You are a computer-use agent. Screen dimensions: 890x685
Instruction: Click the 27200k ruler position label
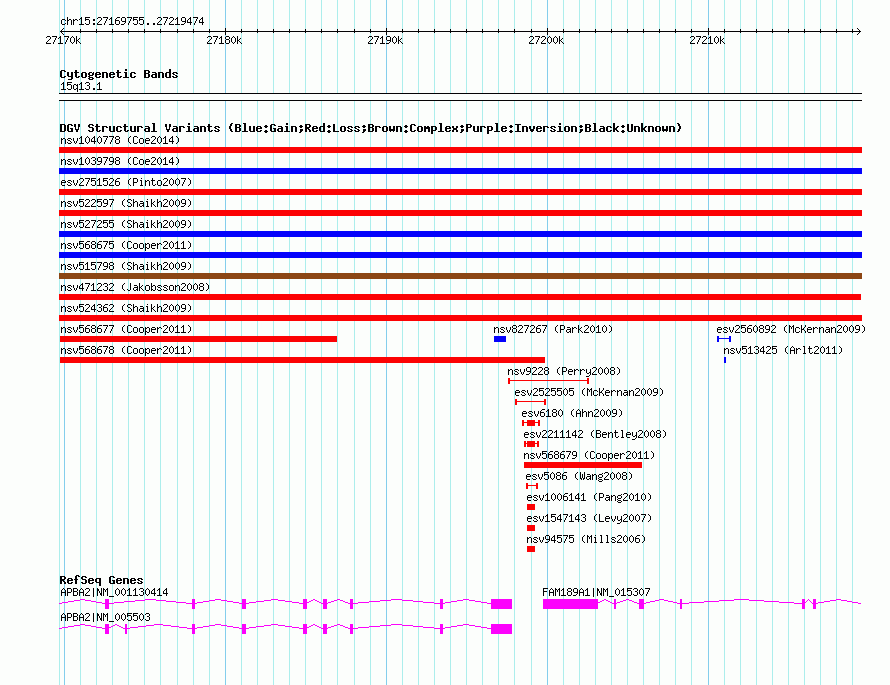coord(546,40)
